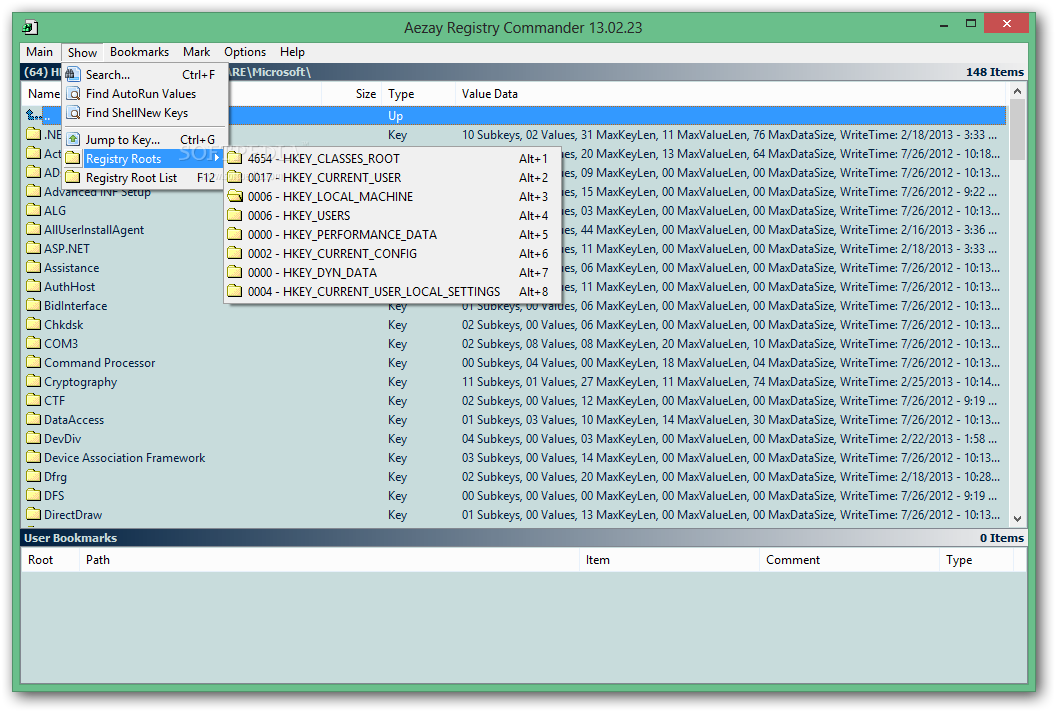
Task: Click the ALG folder icon
Action: pyautogui.click(x=34, y=210)
